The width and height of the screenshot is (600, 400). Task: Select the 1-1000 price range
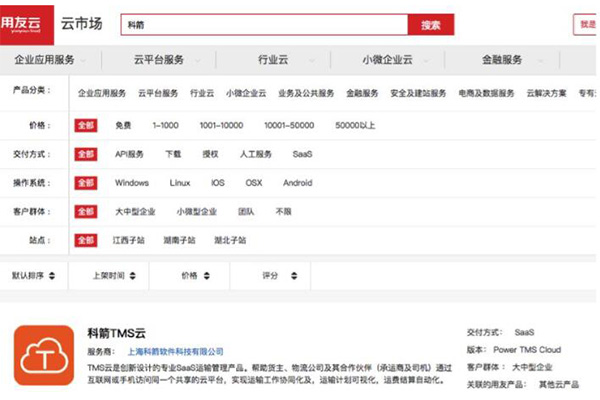pos(165,125)
